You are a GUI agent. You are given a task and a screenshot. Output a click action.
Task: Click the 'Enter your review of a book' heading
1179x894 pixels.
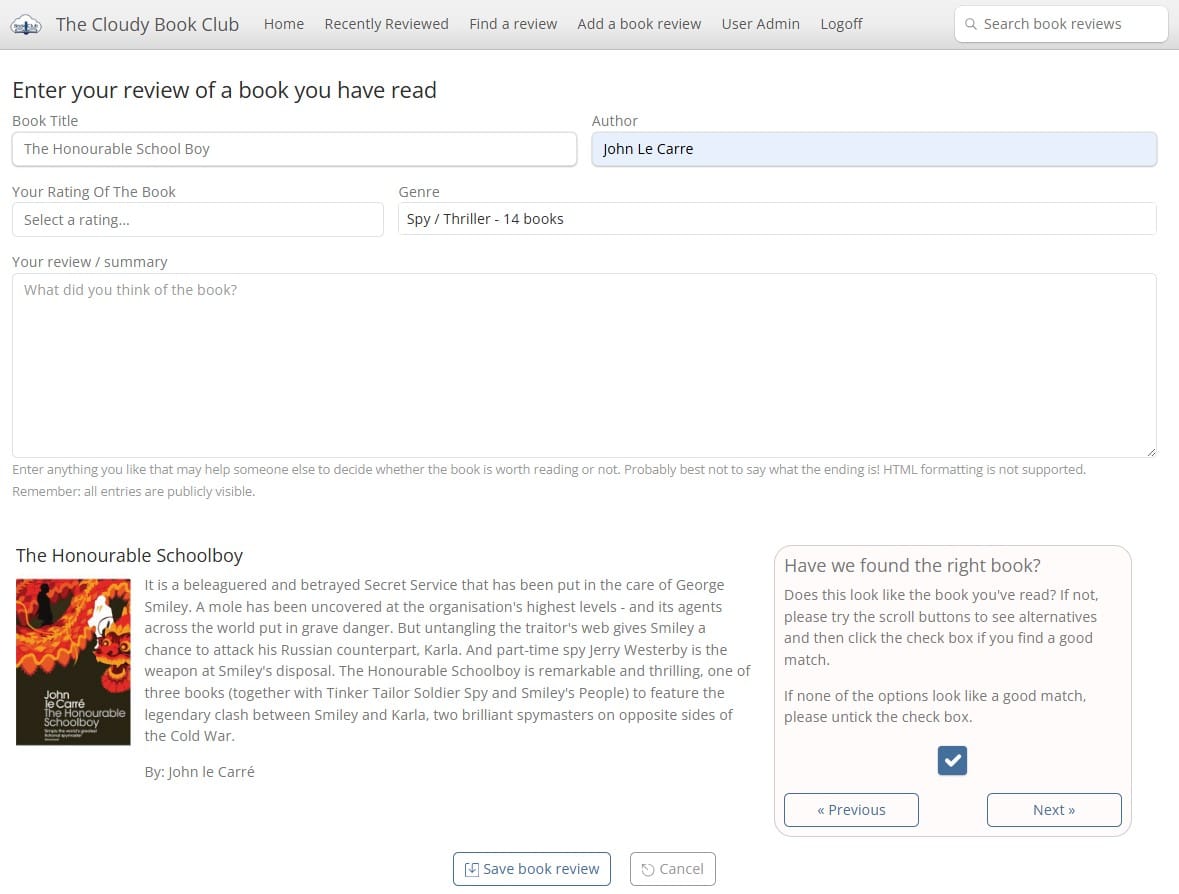tap(224, 90)
